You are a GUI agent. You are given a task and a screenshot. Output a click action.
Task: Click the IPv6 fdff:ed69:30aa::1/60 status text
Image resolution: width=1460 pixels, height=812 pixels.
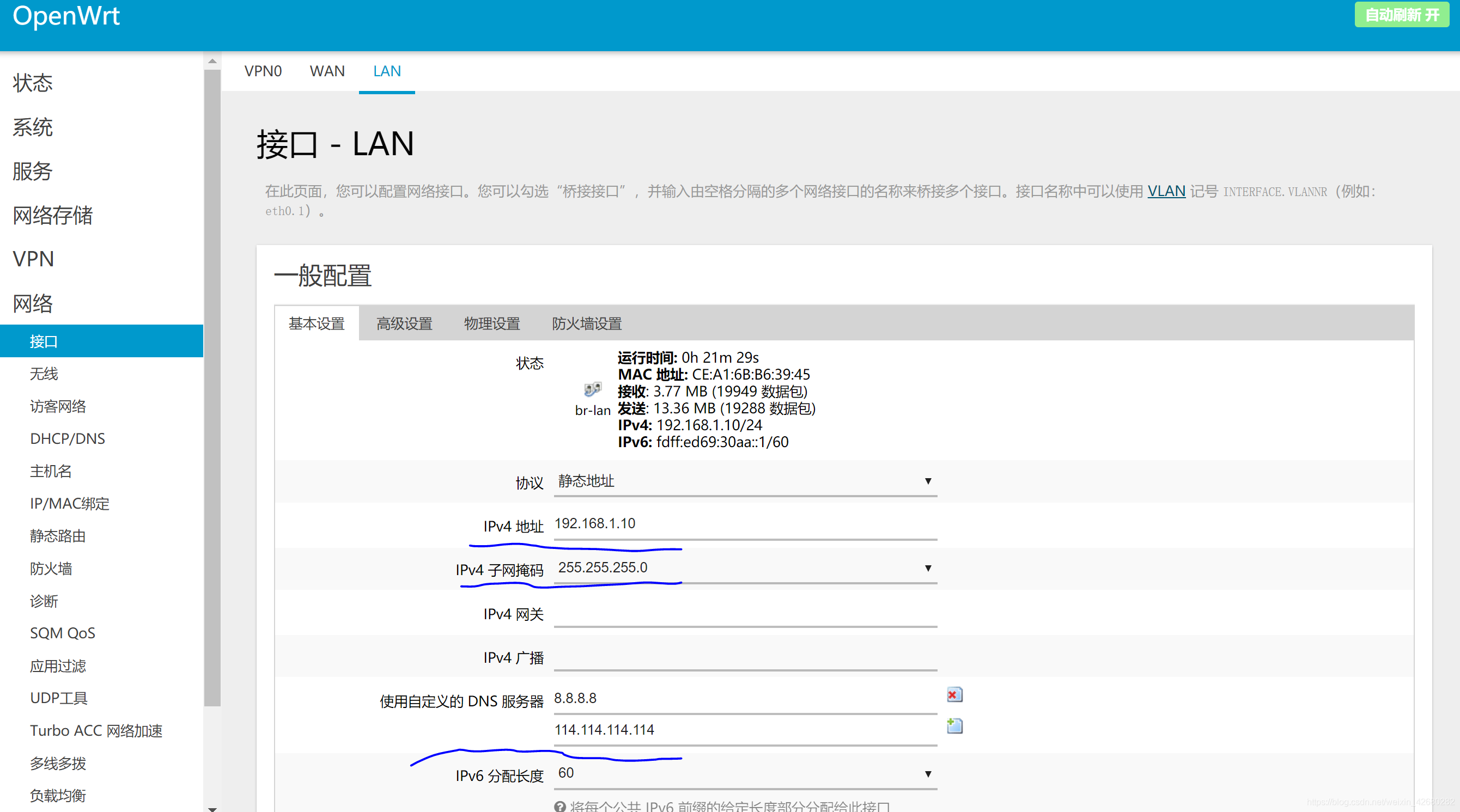pos(703,442)
